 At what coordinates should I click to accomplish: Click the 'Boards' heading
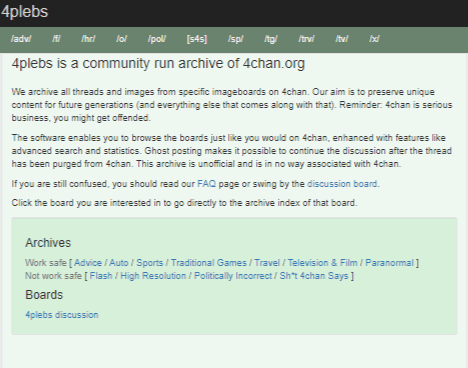[44, 295]
